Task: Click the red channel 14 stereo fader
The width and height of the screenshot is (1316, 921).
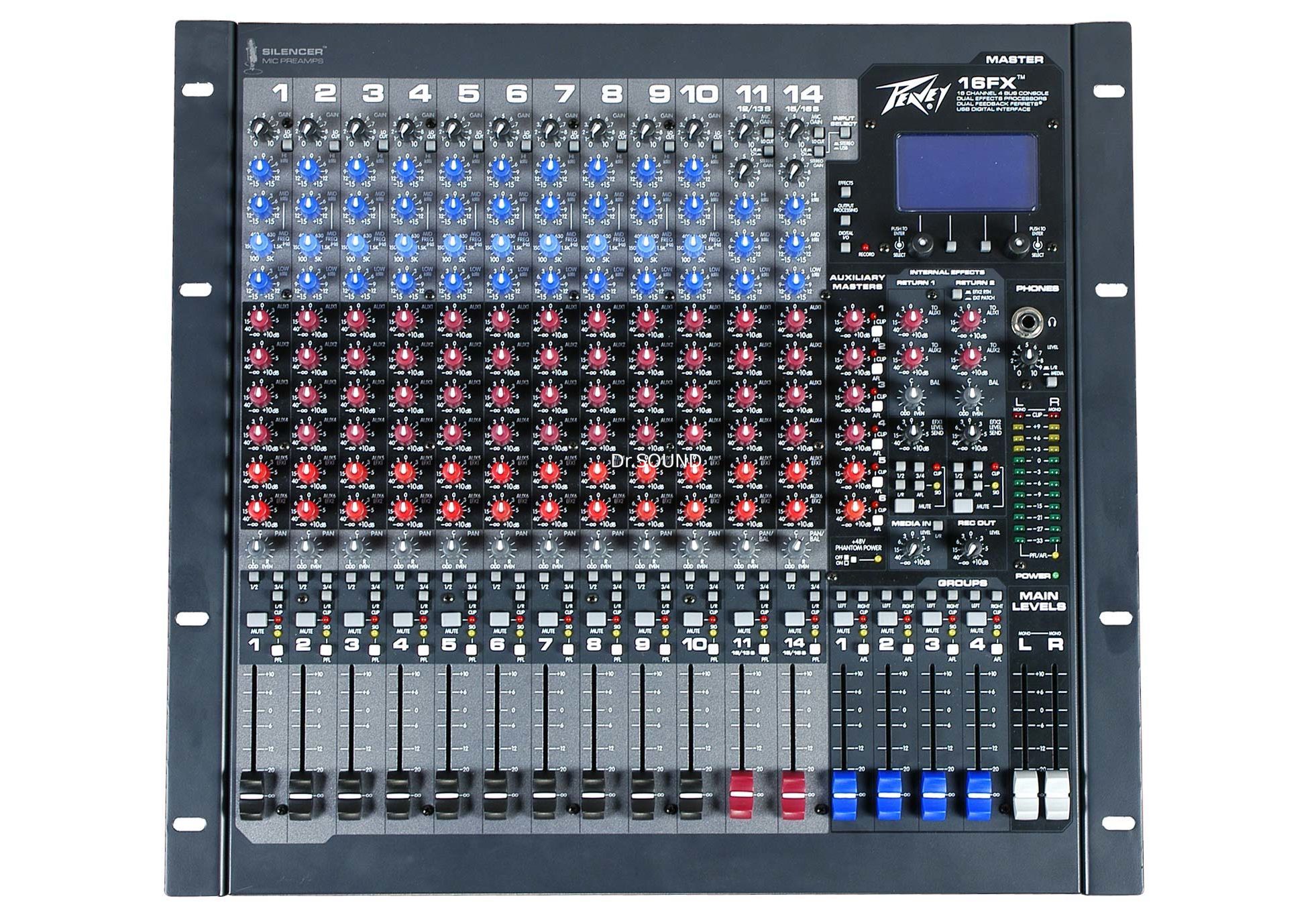Action: [793, 796]
